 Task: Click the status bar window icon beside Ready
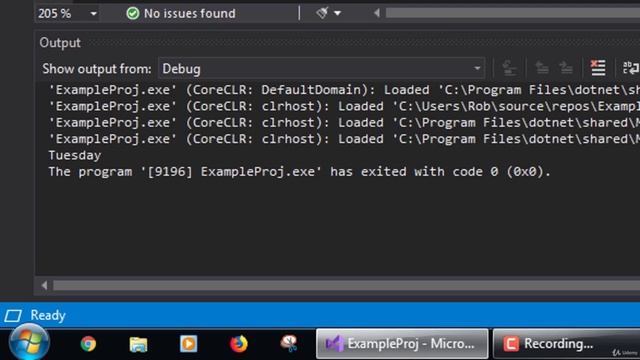[13, 316]
